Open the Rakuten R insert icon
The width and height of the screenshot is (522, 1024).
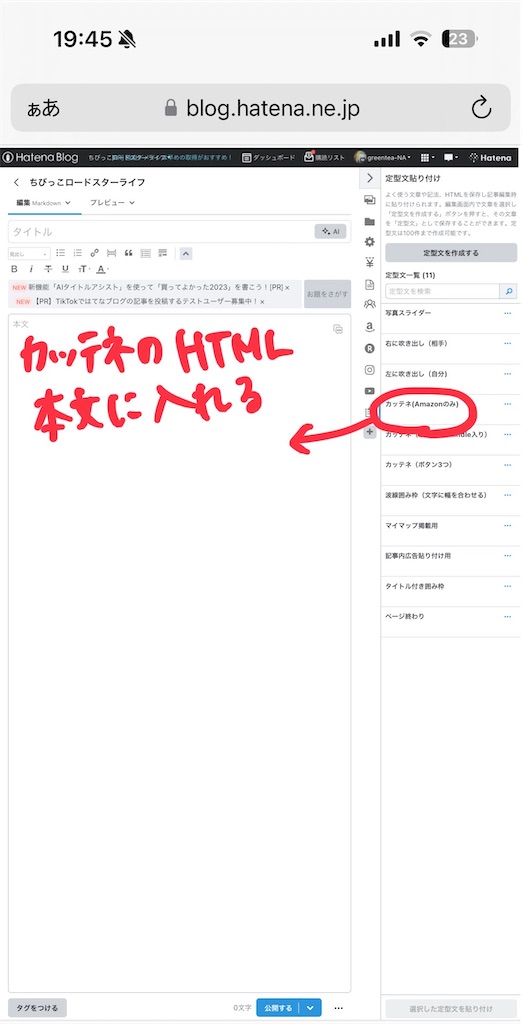369,348
